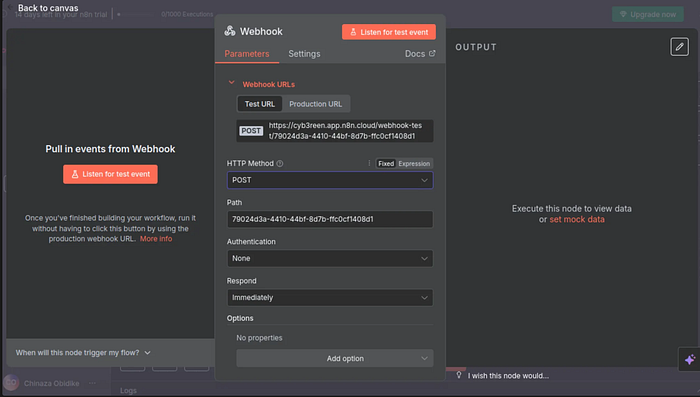This screenshot has height=397, width=700.
Task: Click Pull in events from Webhook heading
Action: coord(110,149)
